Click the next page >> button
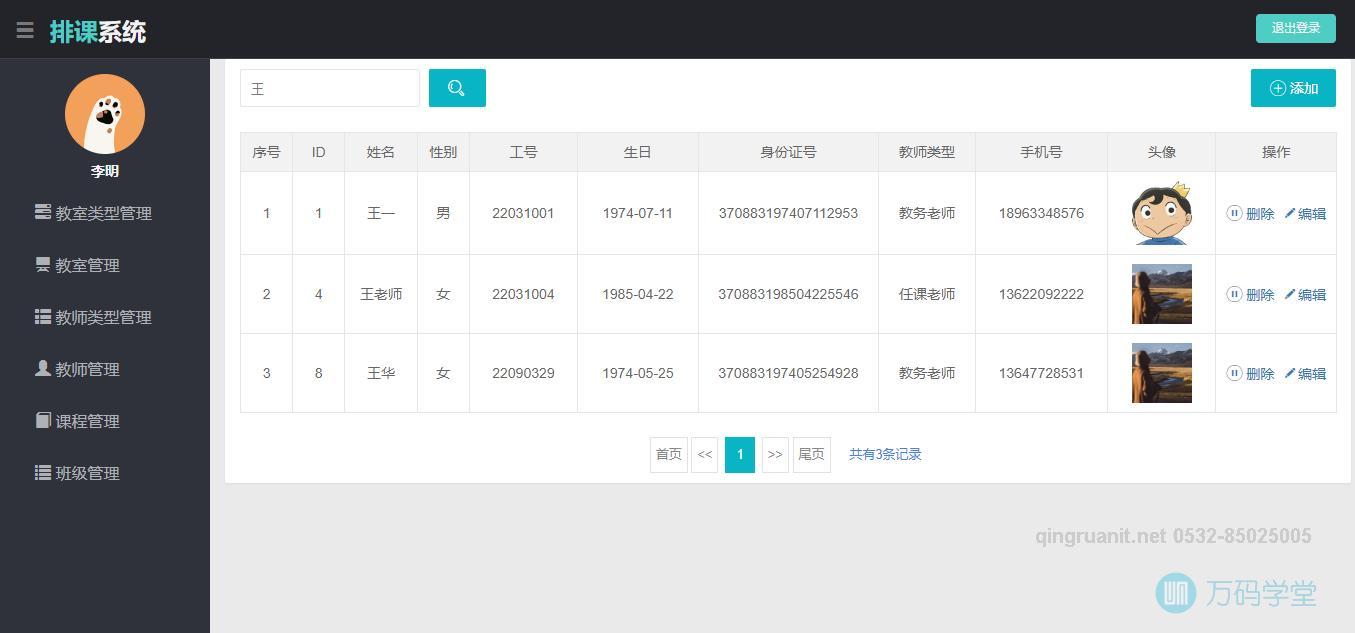The height and width of the screenshot is (633, 1355). (x=775, y=454)
